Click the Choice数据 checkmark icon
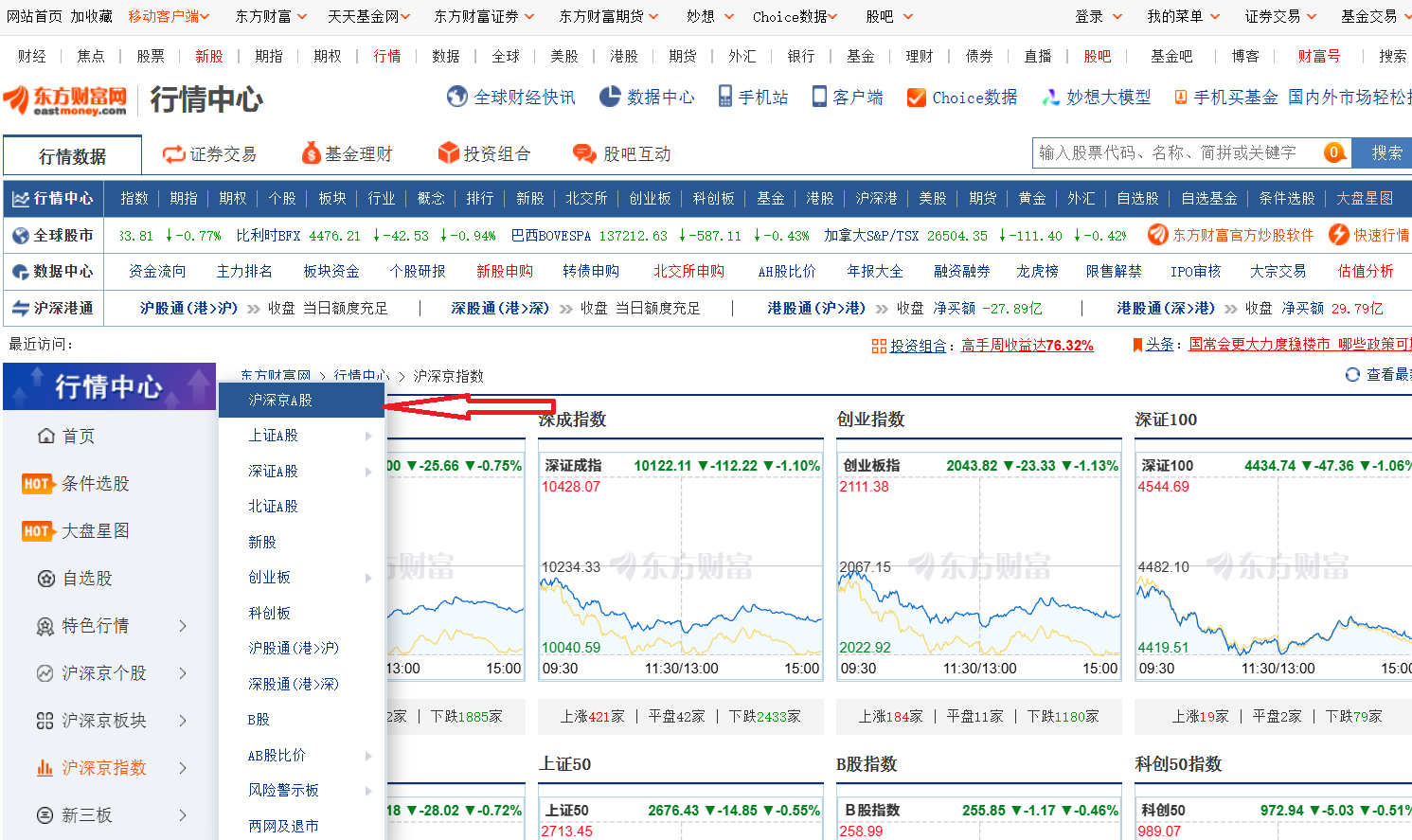 tap(916, 98)
